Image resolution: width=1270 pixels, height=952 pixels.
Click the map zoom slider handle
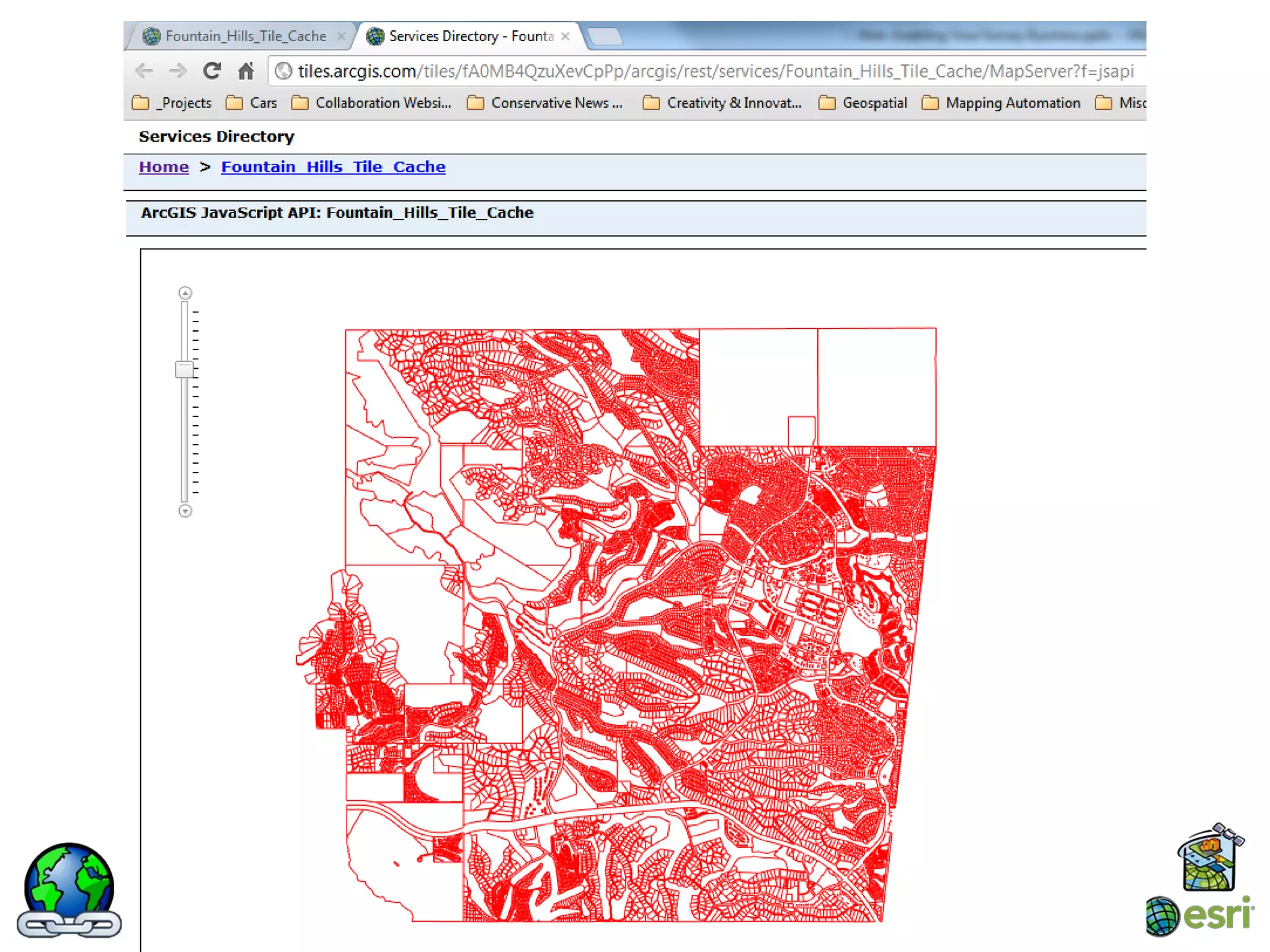click(x=184, y=369)
